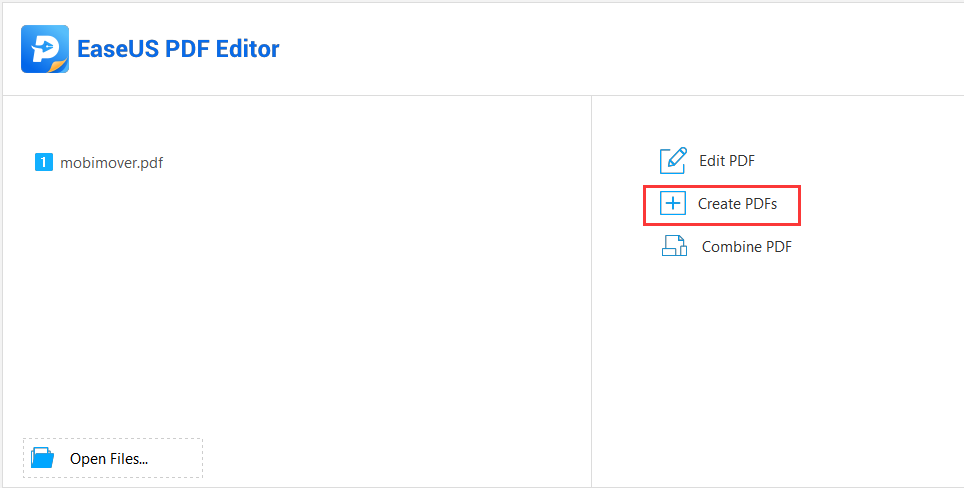Click the Combine PDF pages icon
The width and height of the screenshot is (964, 488).
pyautogui.click(x=674, y=246)
